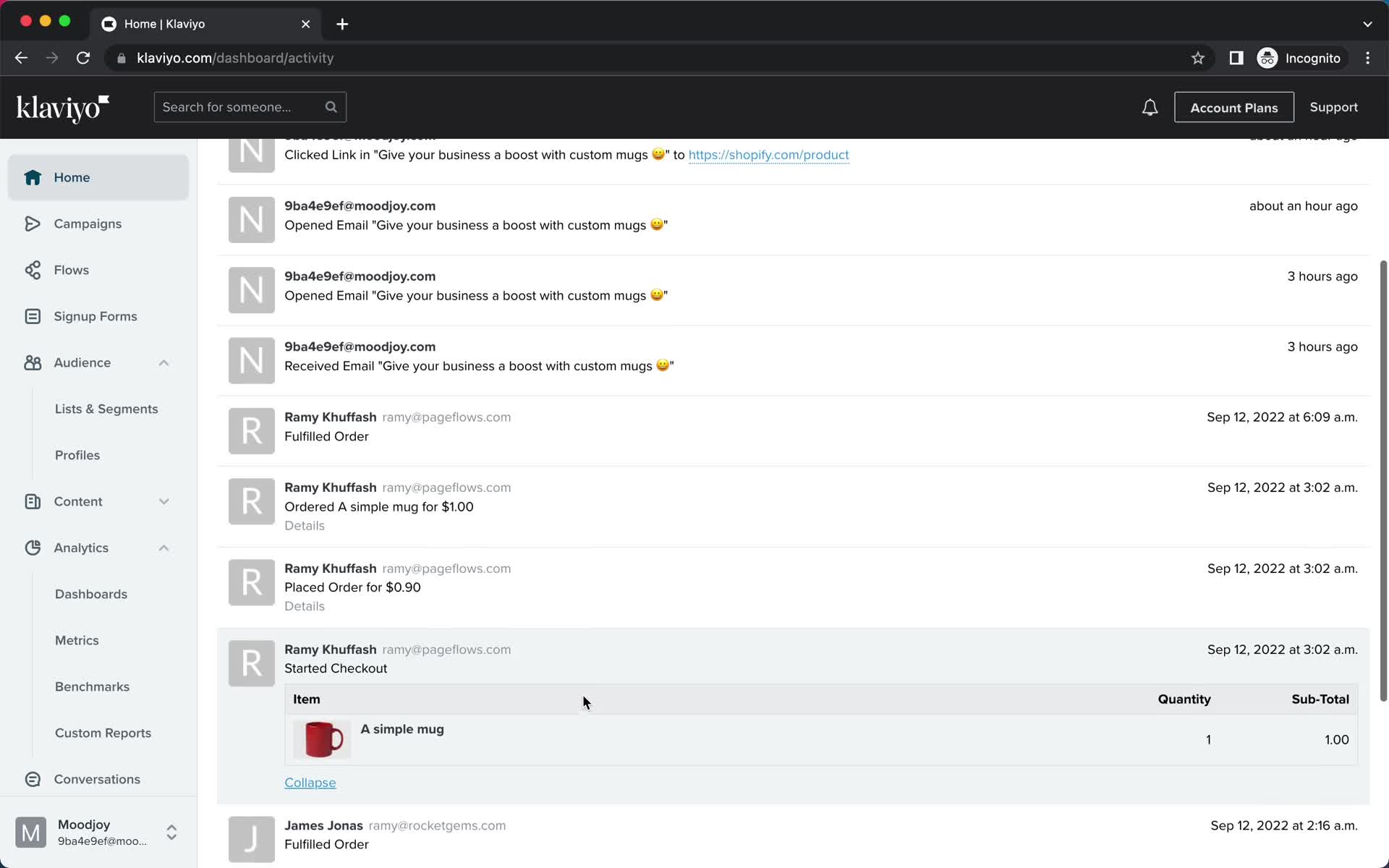Click the Signup Forms icon
Screen dimensions: 1389x868
(33, 316)
